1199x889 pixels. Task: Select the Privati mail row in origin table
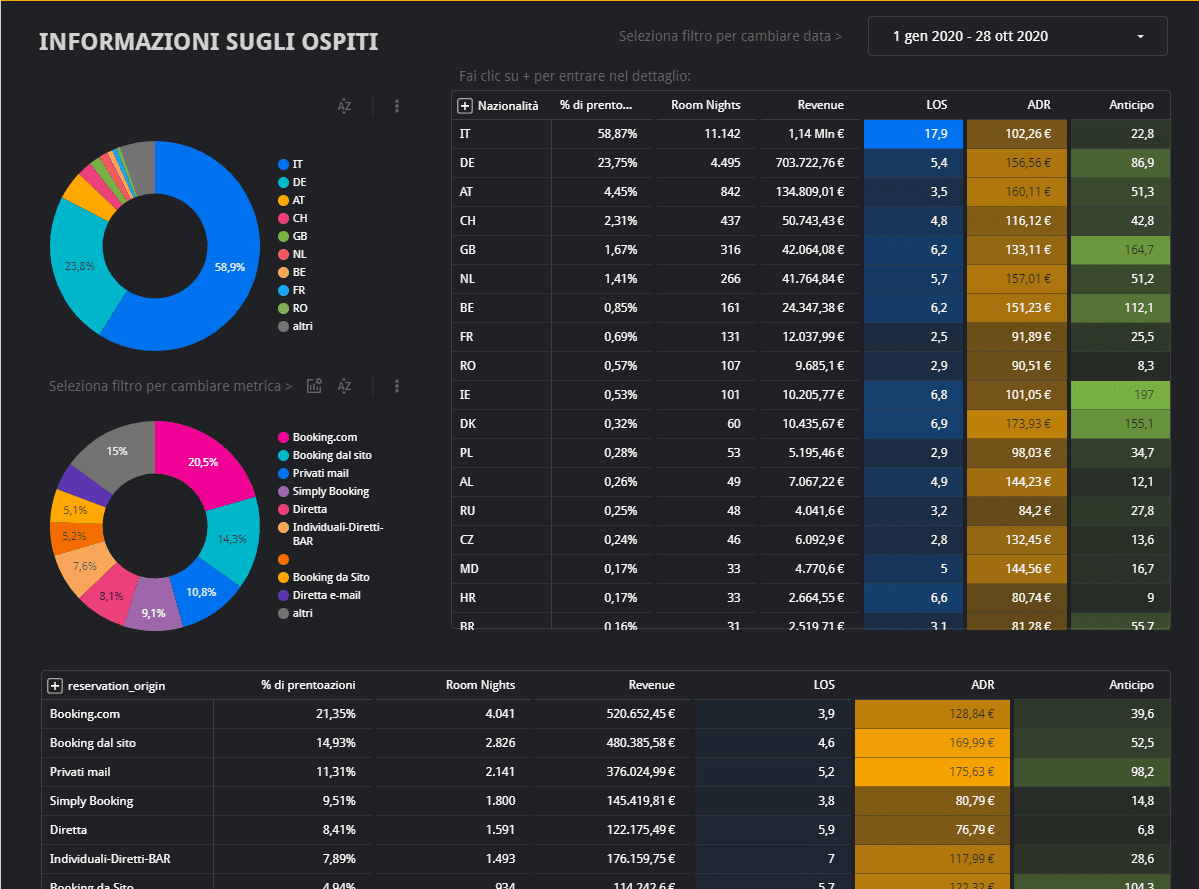click(80, 772)
